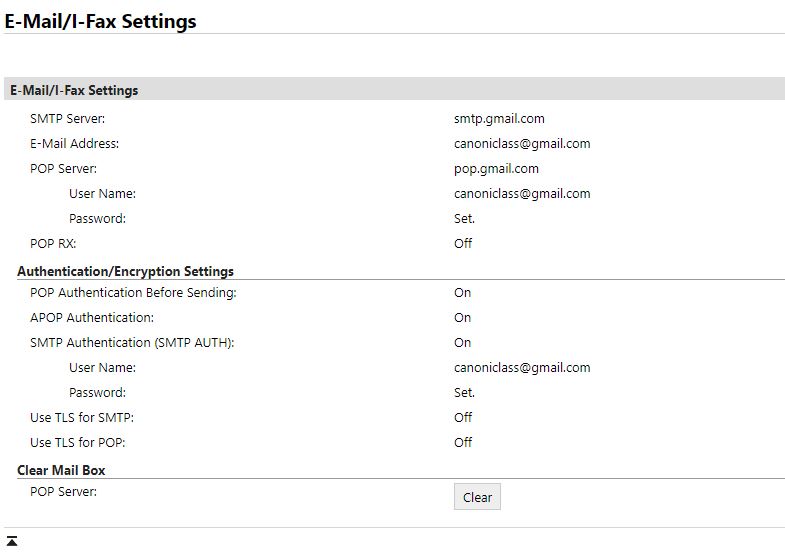785x552 pixels.
Task: Click the Clear button for POP Server
Action: pyautogui.click(x=477, y=497)
